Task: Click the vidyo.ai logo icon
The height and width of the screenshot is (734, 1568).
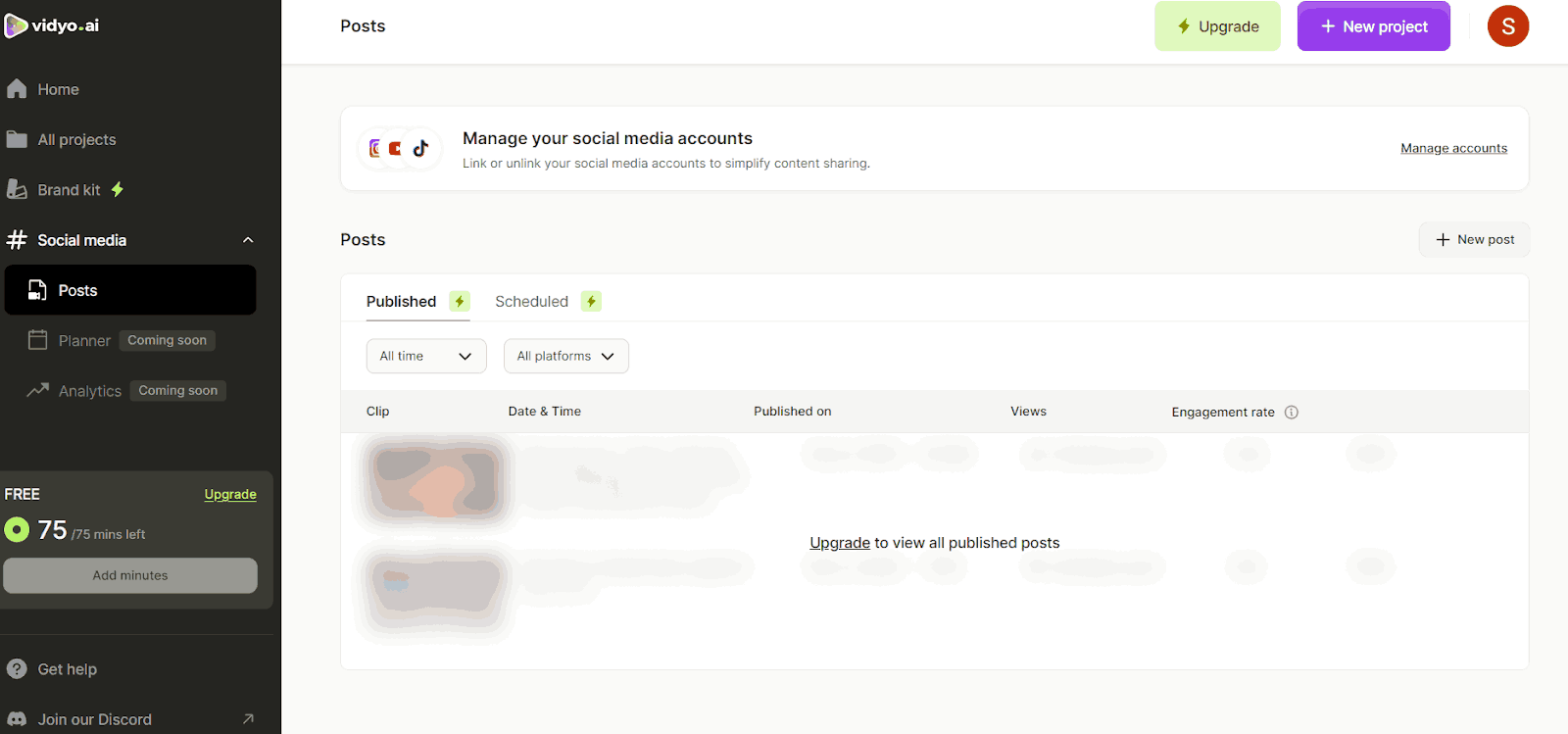Action: tap(16, 25)
